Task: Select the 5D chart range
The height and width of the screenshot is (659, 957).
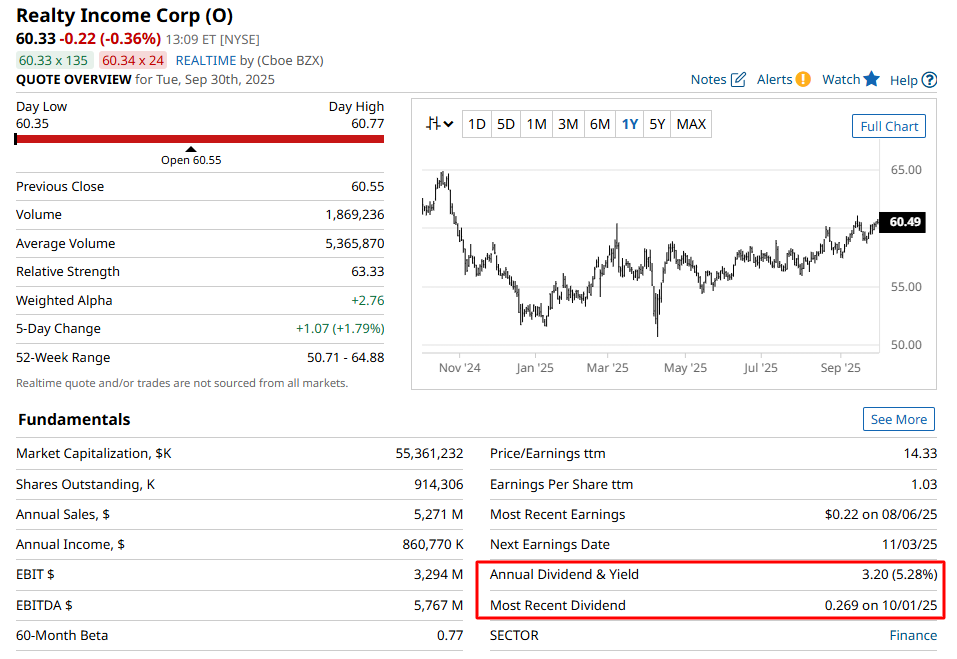Action: pos(506,123)
